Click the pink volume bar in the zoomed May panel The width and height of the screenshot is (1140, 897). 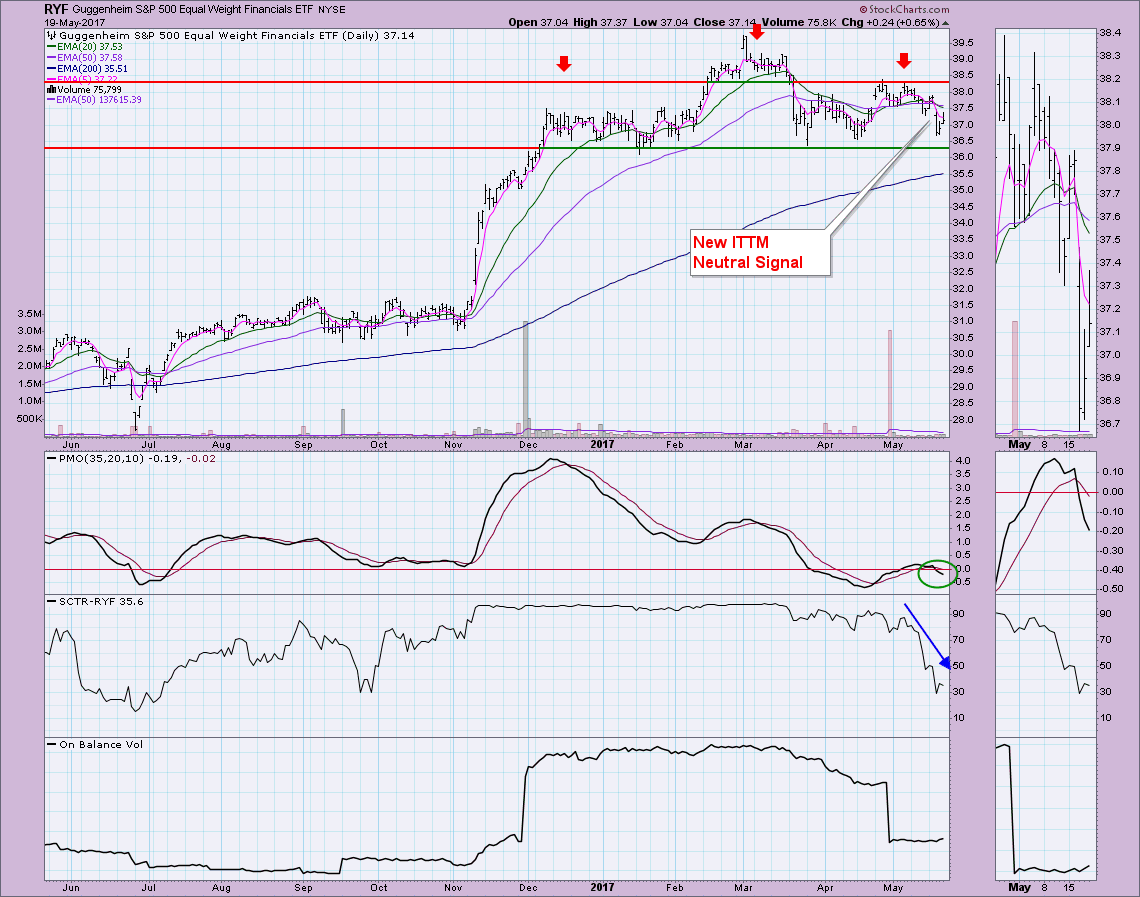1015,378
